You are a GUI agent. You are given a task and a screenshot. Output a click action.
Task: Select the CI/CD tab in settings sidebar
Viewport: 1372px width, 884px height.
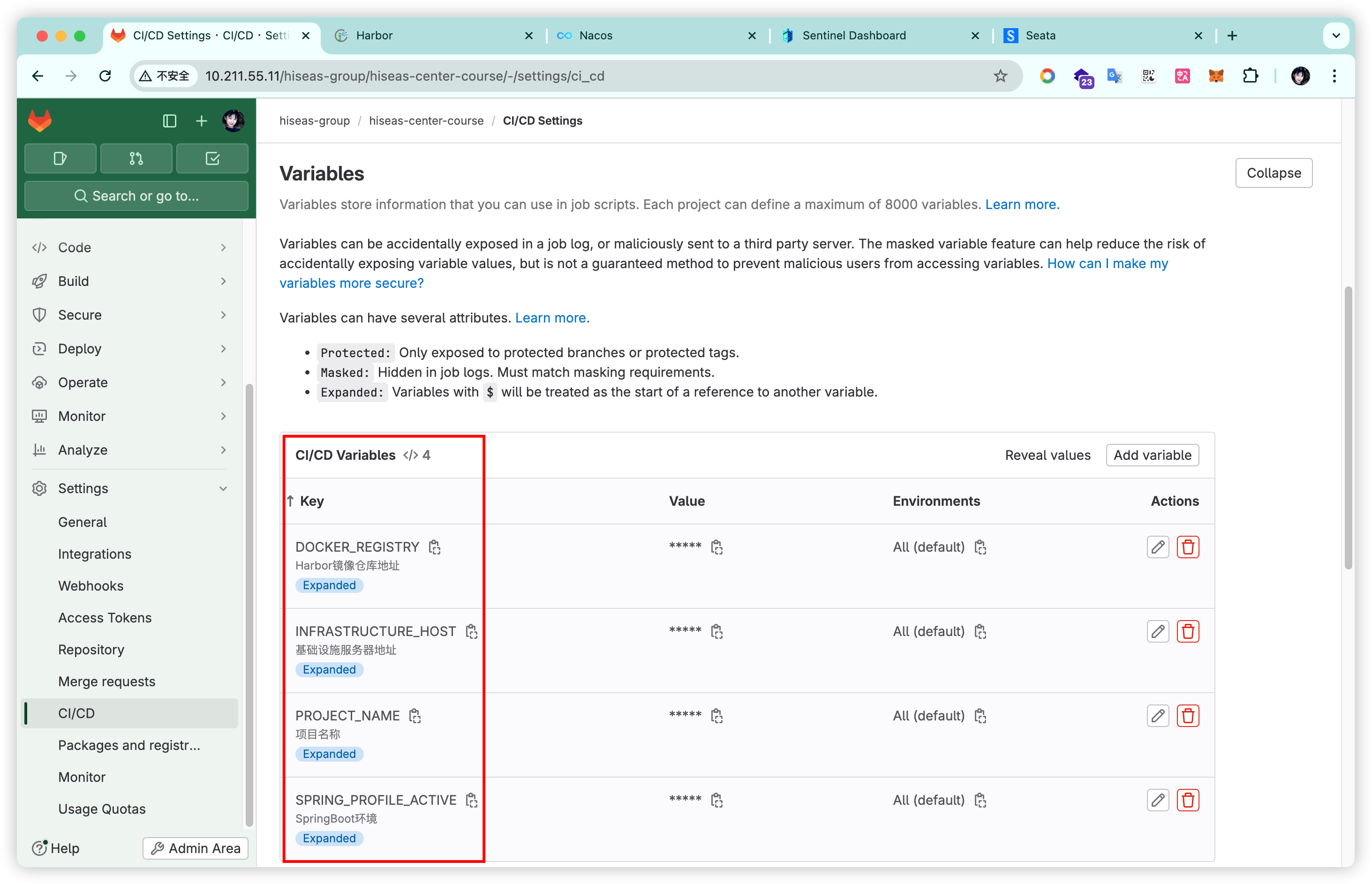point(76,712)
